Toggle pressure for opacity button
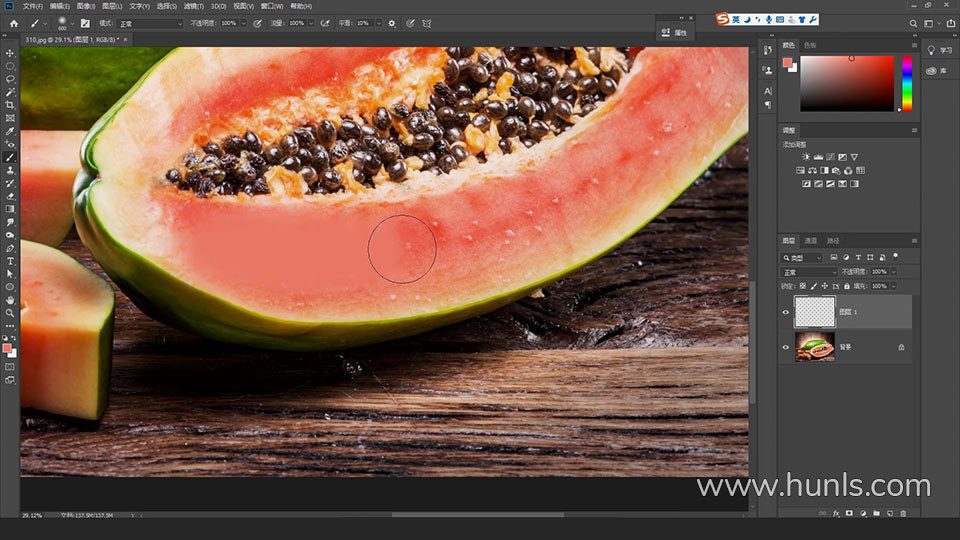Viewport: 960px width, 540px height. pyautogui.click(x=257, y=23)
